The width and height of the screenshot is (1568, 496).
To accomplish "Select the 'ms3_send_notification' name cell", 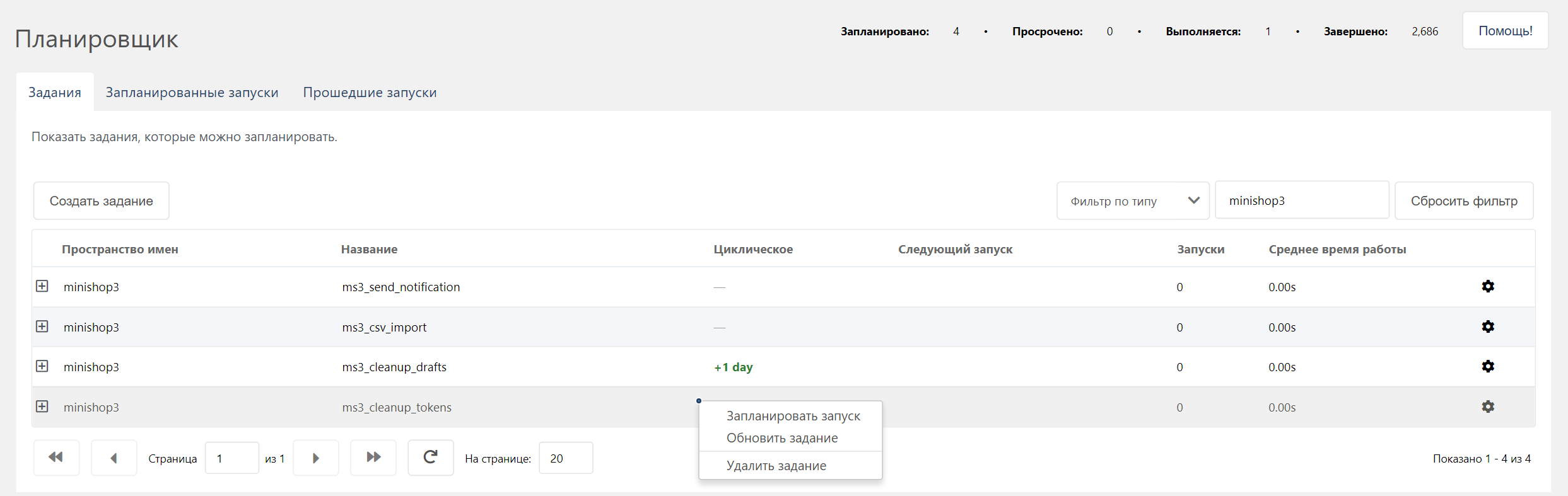I will click(x=401, y=287).
